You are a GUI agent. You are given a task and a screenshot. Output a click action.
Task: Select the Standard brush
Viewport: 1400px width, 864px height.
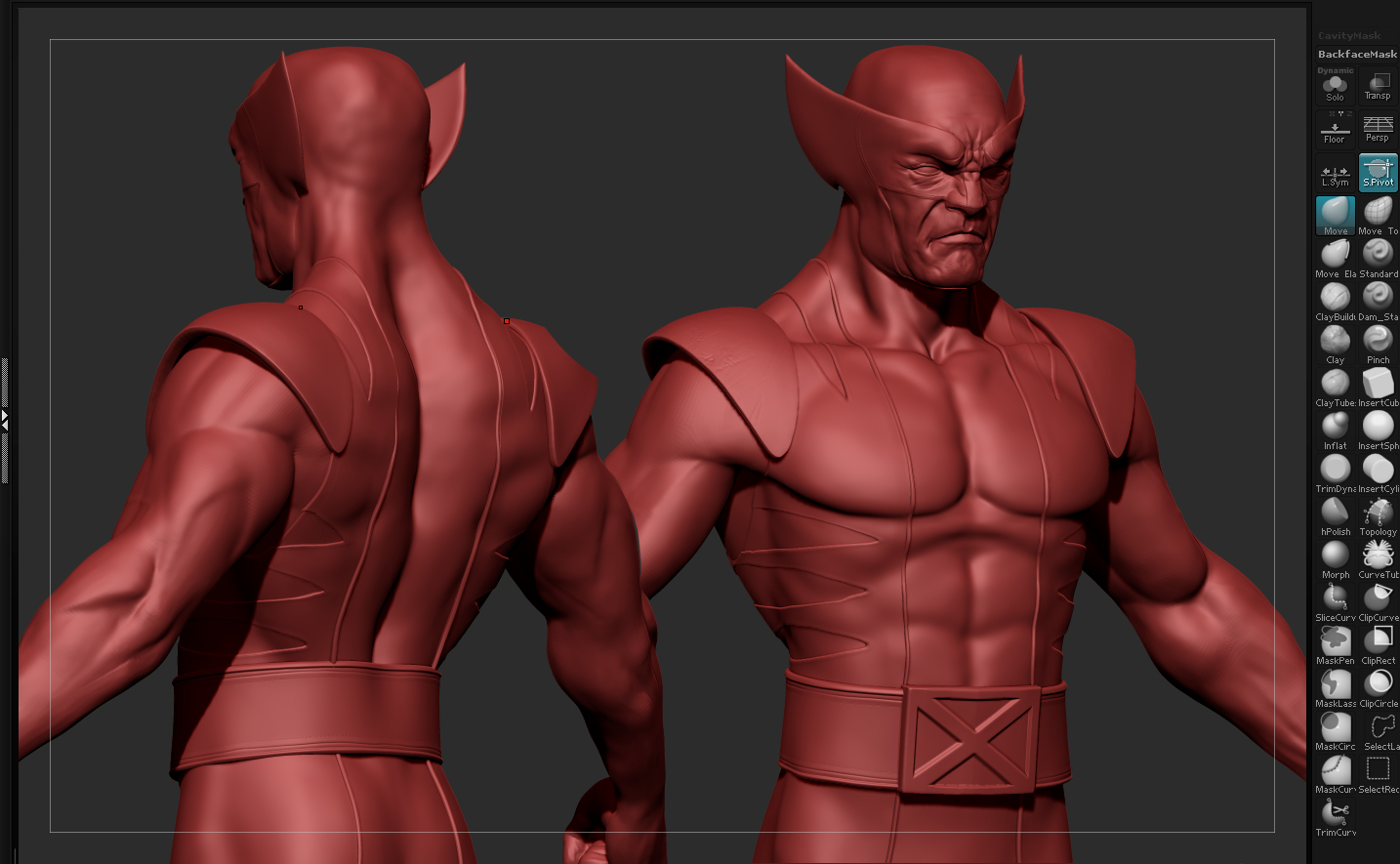[1378, 259]
